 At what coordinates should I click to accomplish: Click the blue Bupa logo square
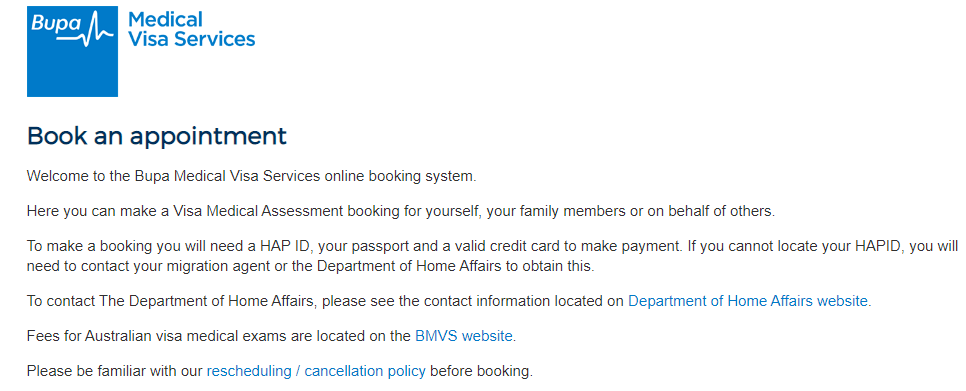point(72,51)
